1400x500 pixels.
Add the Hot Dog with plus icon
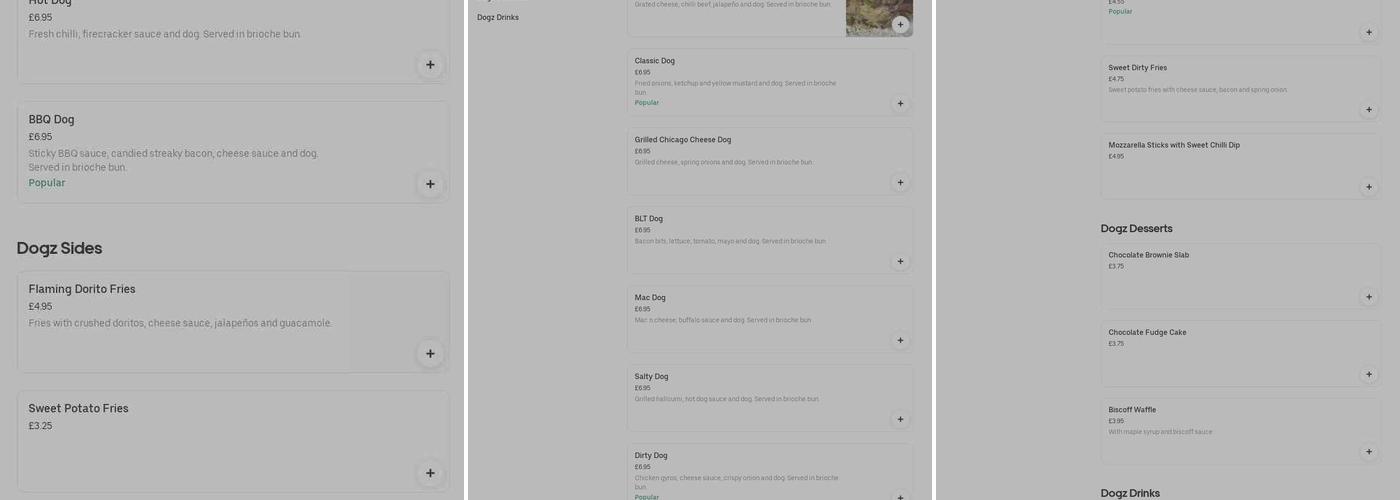[430, 65]
